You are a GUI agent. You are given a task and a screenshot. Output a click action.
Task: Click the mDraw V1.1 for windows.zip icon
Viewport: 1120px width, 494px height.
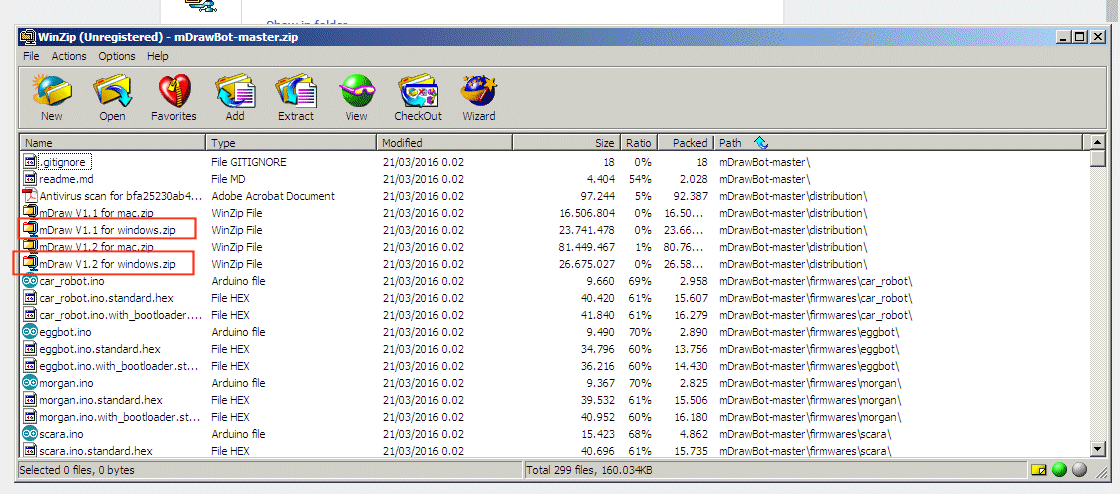[x=30, y=230]
